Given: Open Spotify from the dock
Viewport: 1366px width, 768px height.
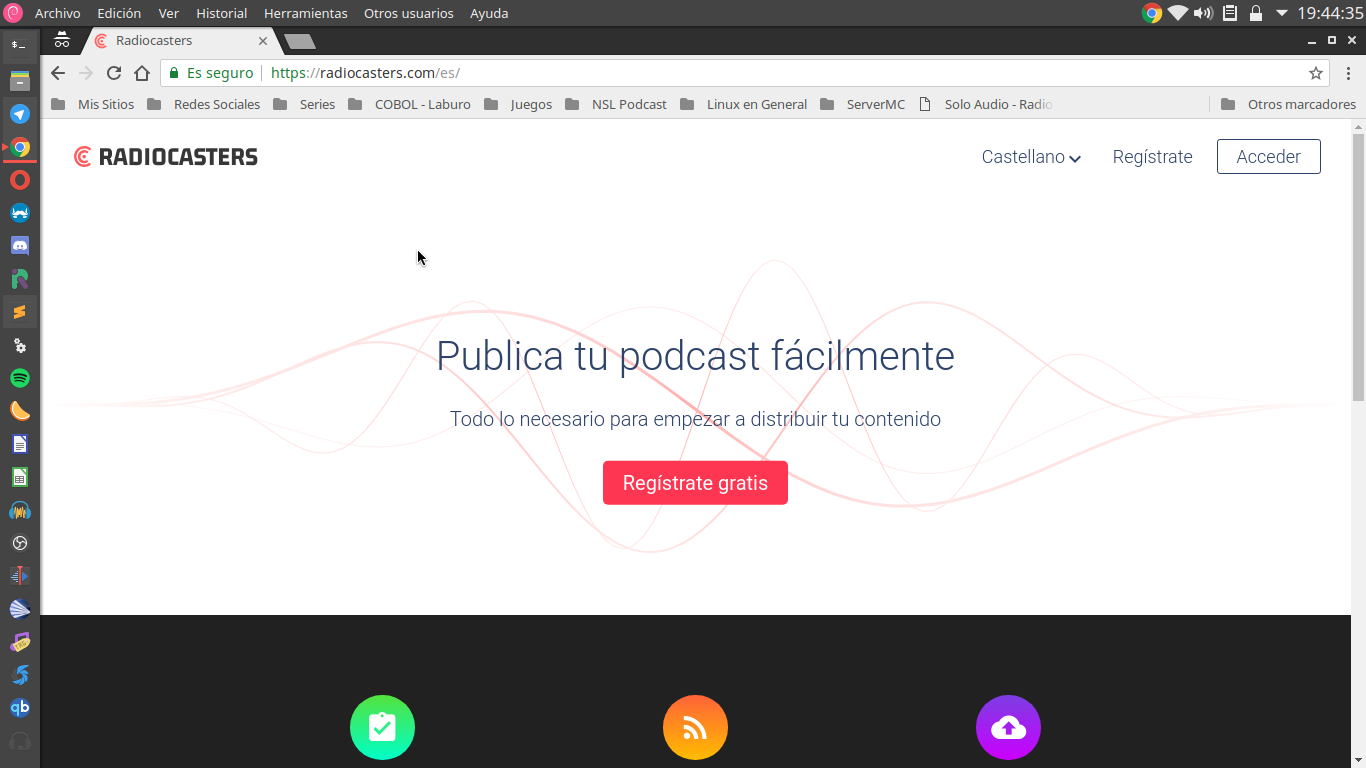Looking at the screenshot, I should [x=20, y=378].
